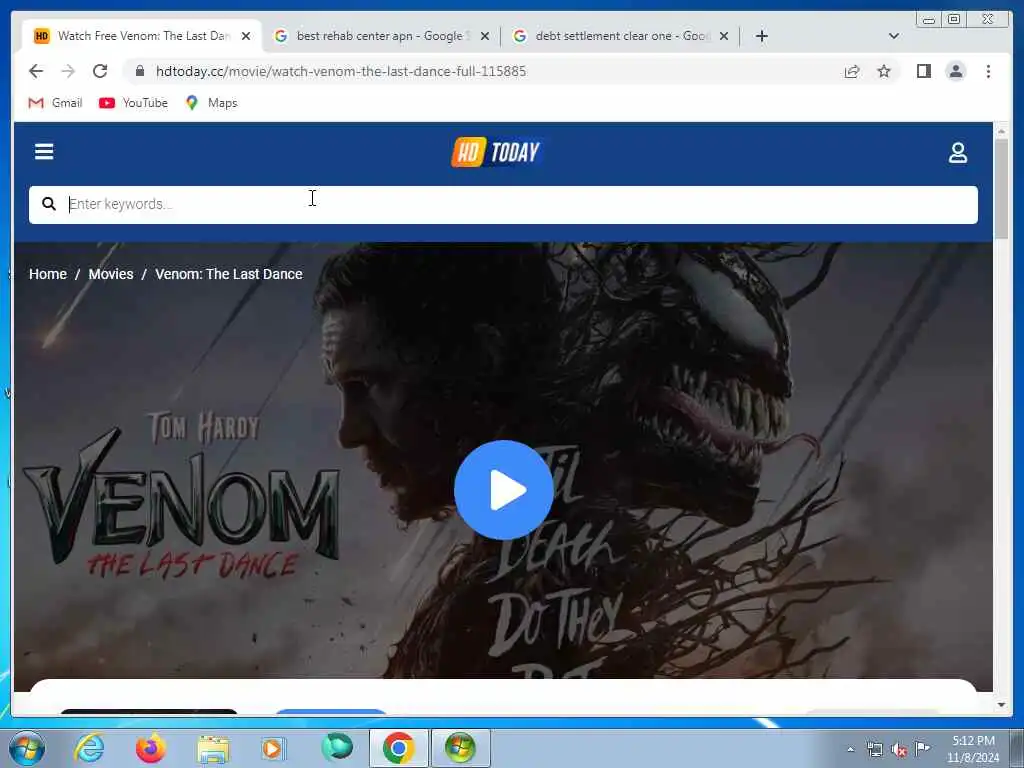The height and width of the screenshot is (768, 1024).
Task: Open Chrome side panel
Action: (923, 71)
